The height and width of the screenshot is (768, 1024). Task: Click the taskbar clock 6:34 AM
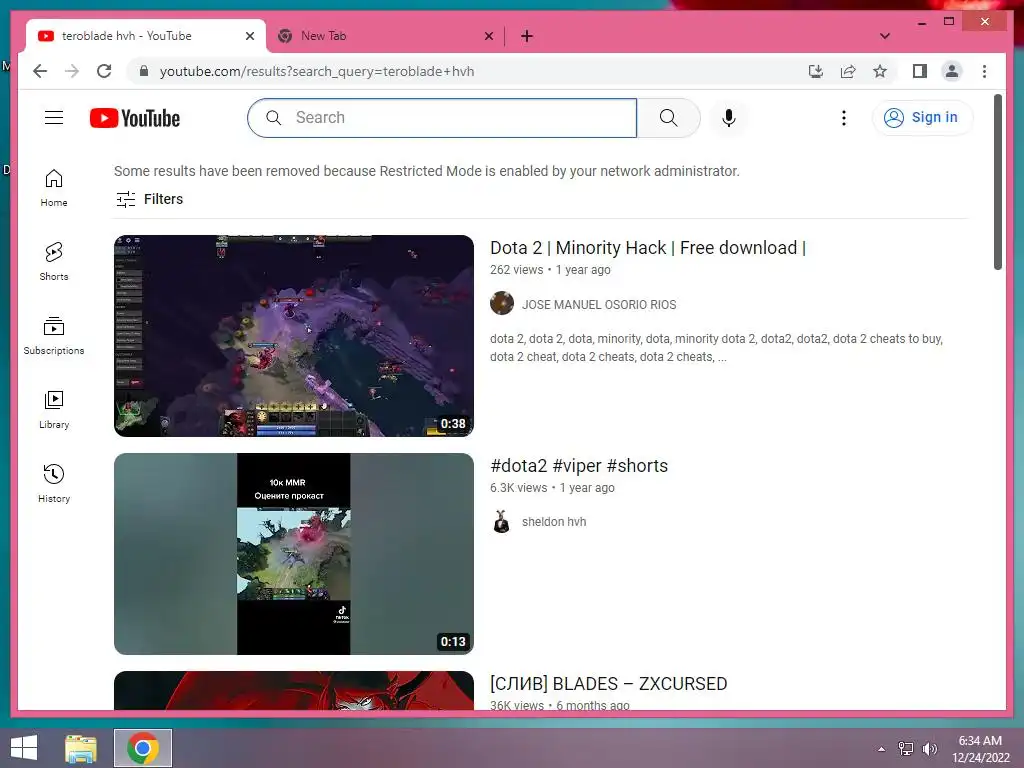click(x=980, y=749)
